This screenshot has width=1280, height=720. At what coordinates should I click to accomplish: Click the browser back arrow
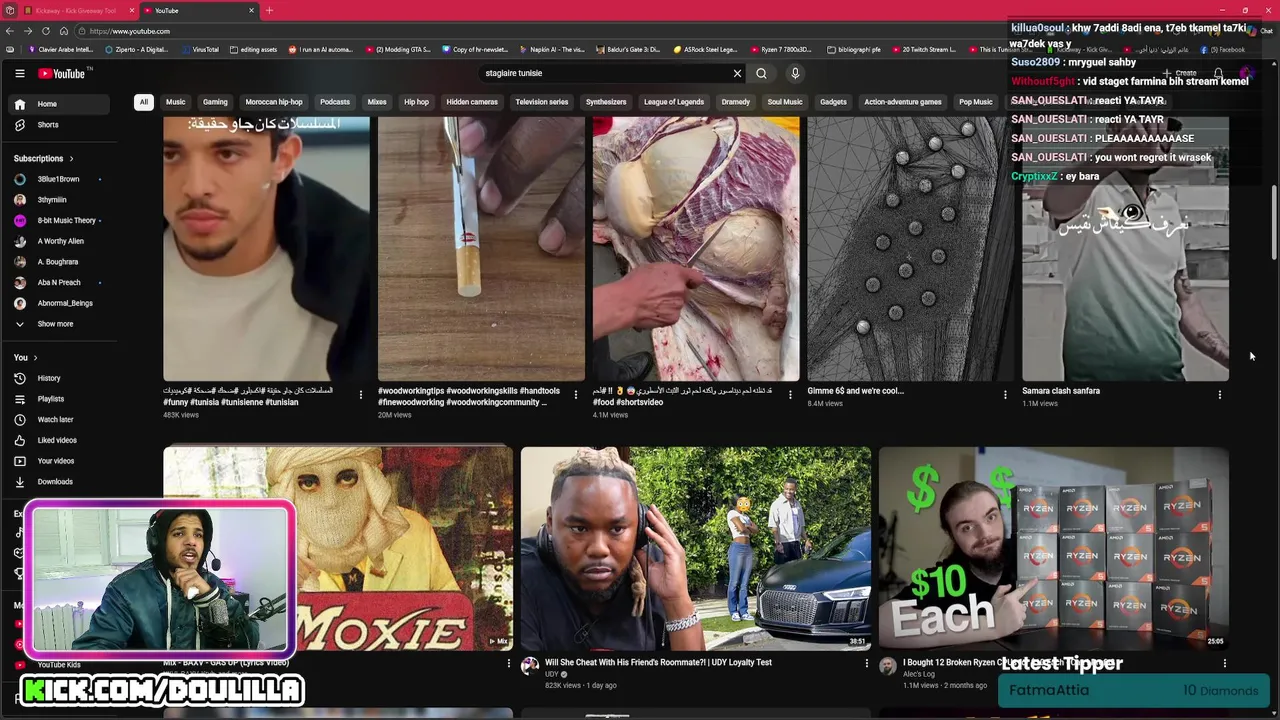point(9,31)
